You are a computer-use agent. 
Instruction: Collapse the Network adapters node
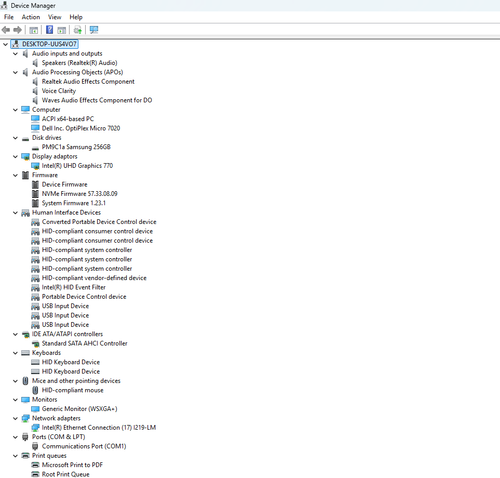[x=15, y=418]
